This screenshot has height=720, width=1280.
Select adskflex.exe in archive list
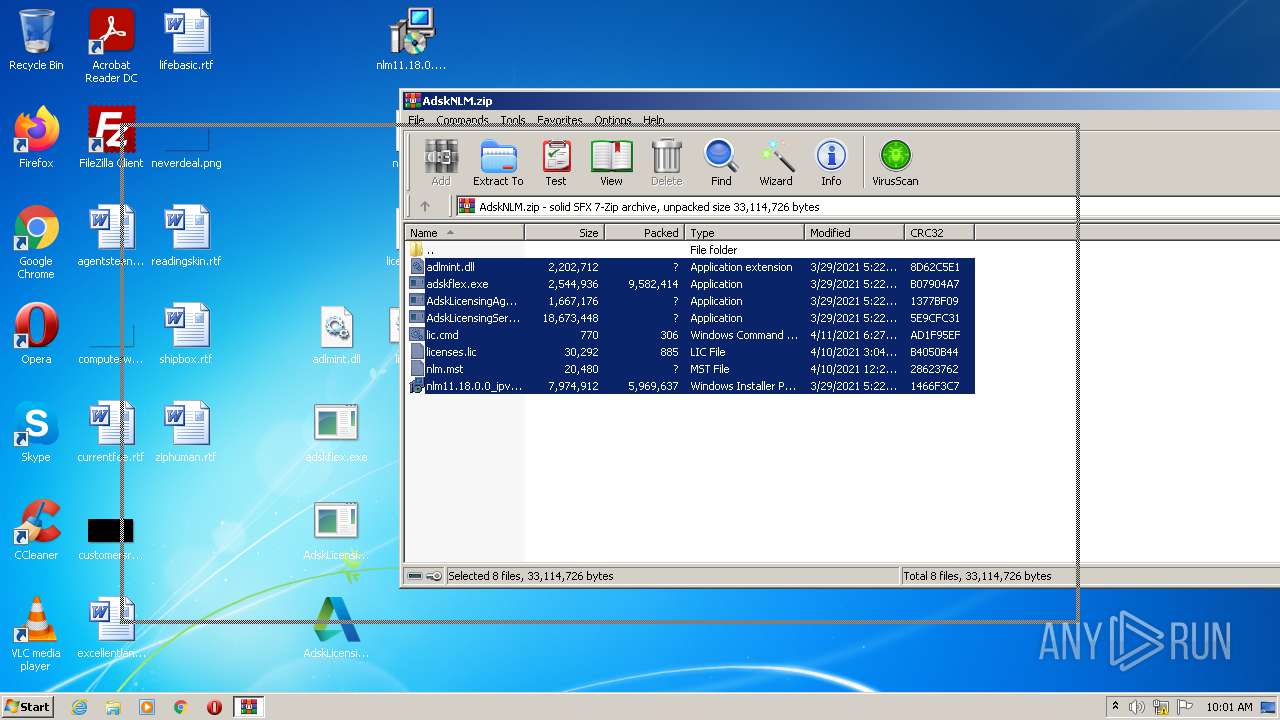(x=690, y=284)
